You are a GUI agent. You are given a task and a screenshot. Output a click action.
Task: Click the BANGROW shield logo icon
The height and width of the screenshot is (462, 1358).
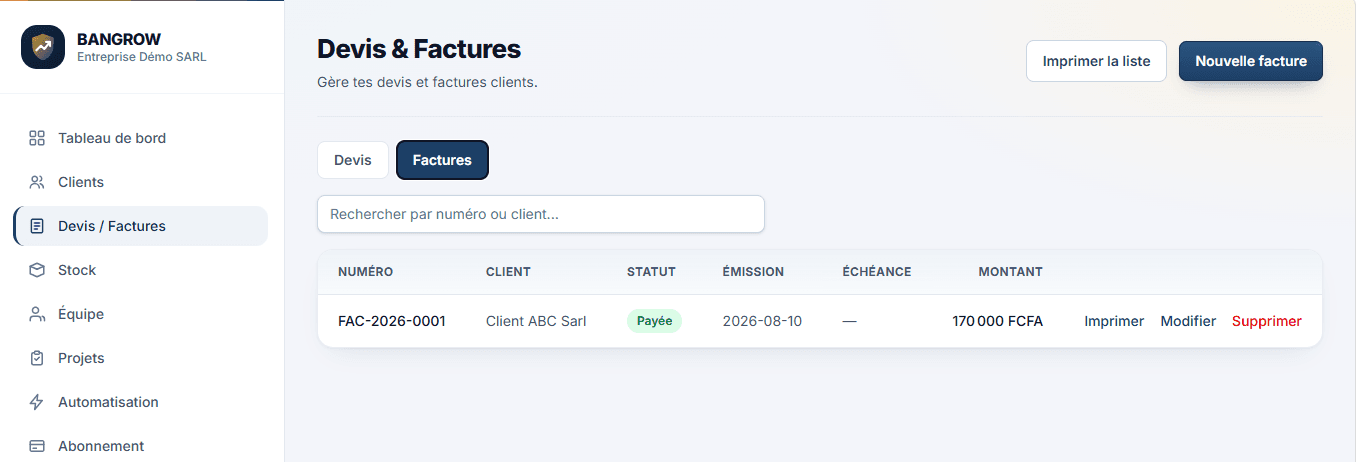[43, 47]
